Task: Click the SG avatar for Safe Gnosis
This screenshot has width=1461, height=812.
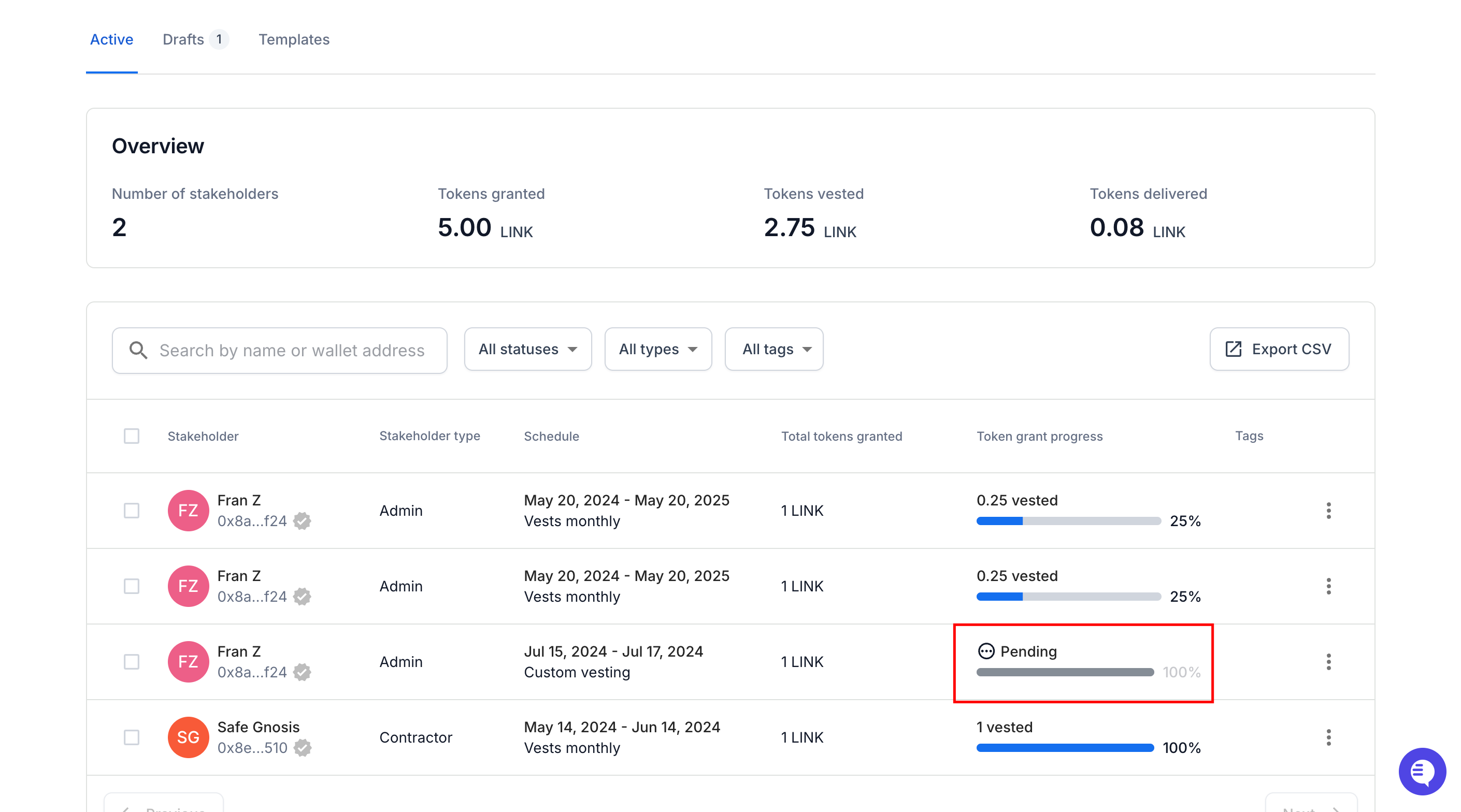Action: [x=188, y=737]
